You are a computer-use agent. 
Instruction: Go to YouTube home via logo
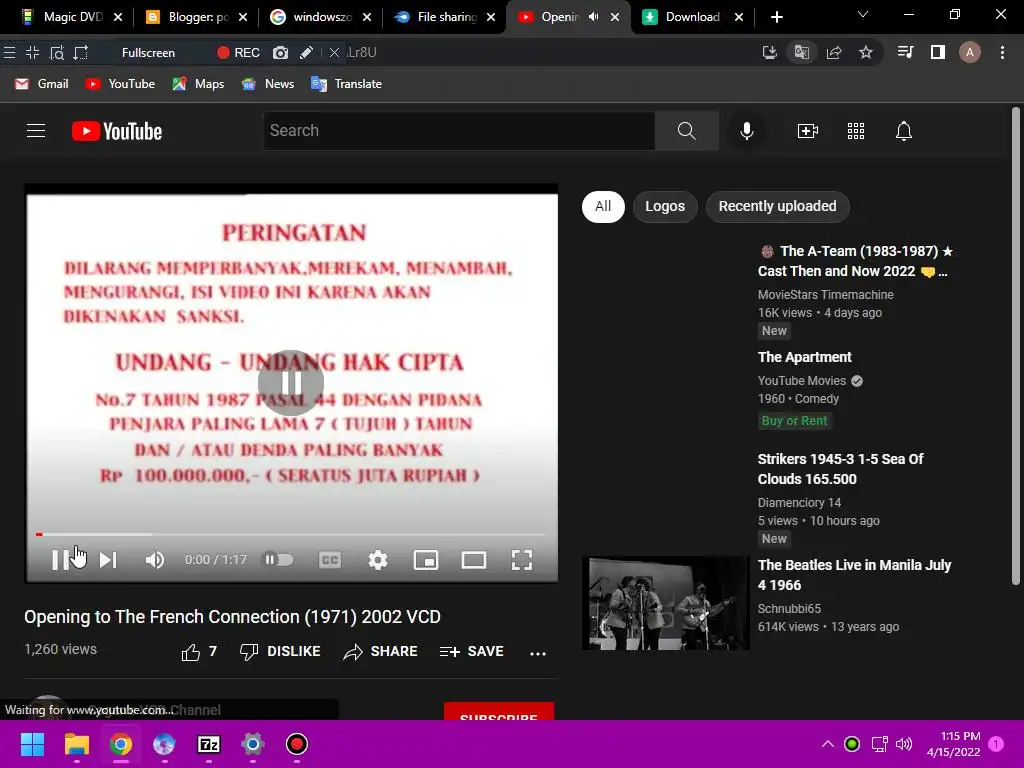coord(117,131)
